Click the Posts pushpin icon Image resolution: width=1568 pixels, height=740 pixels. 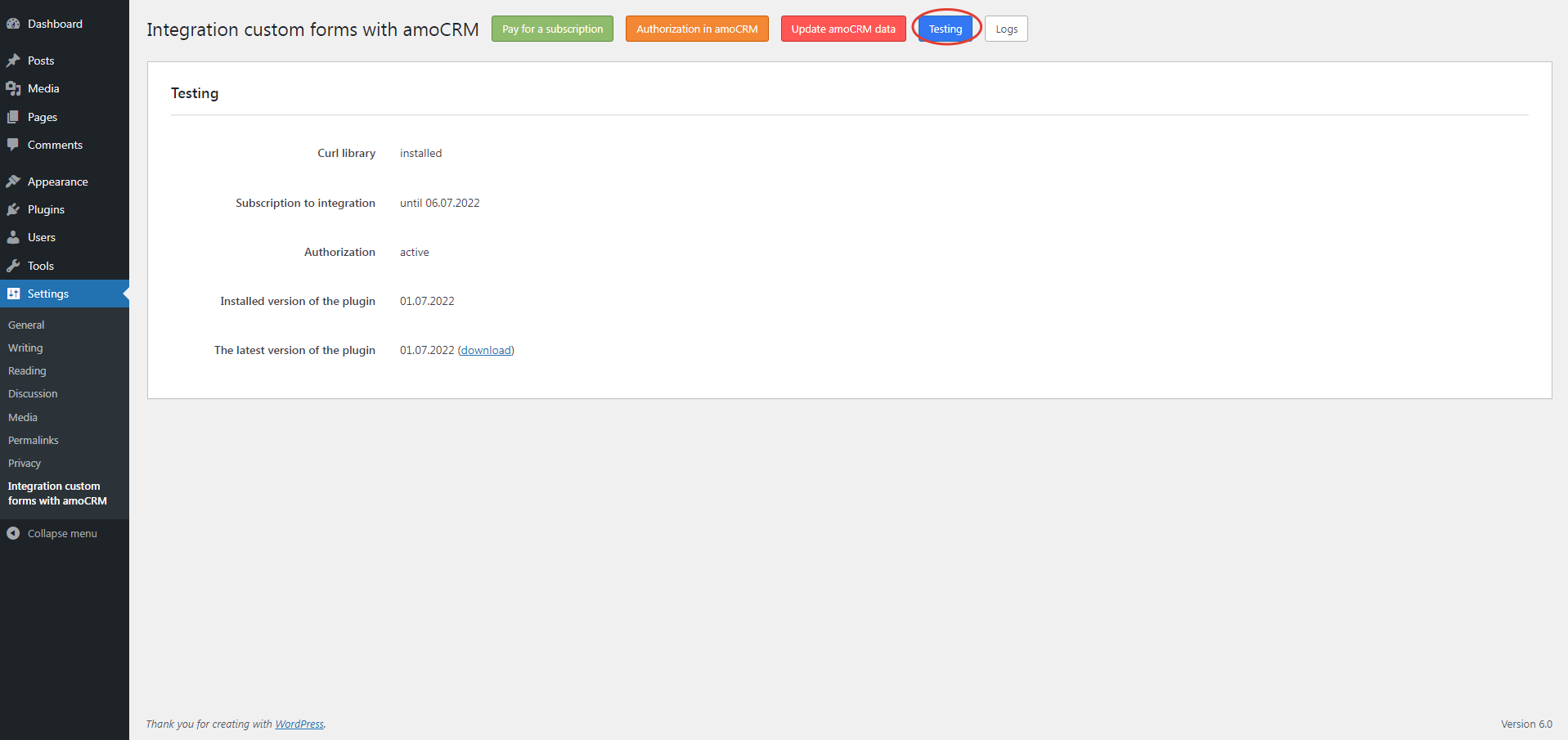pos(13,61)
